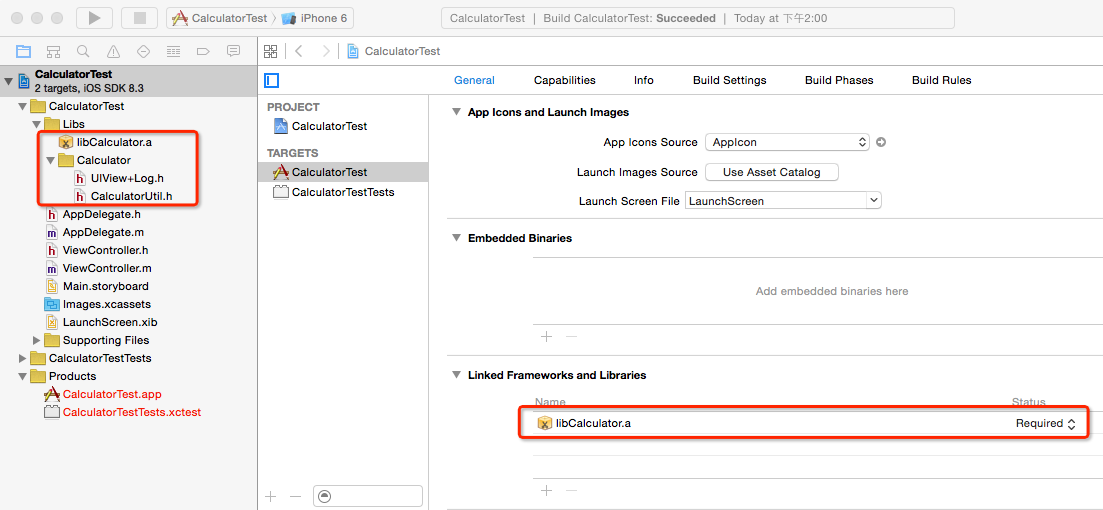Switch to the Build Settings tab
1103x510 pixels.
pos(729,80)
